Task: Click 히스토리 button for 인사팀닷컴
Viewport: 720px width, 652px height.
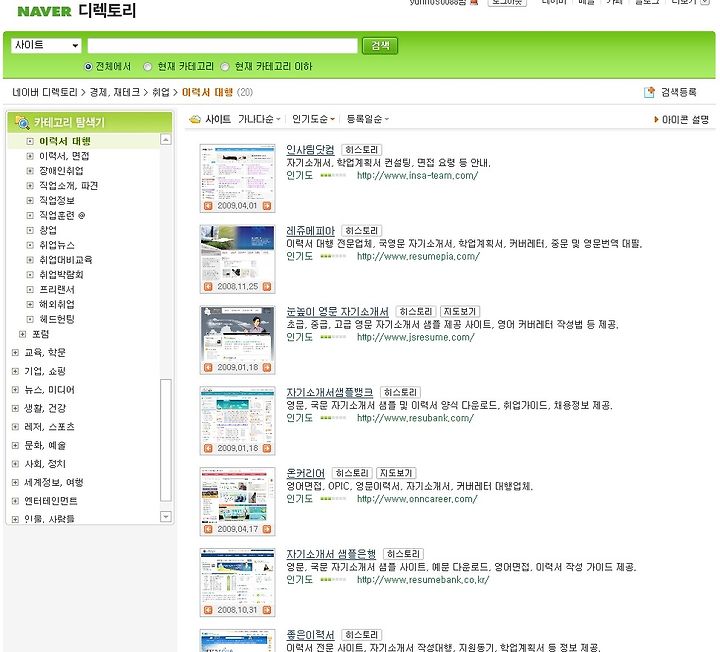Action: click(361, 150)
